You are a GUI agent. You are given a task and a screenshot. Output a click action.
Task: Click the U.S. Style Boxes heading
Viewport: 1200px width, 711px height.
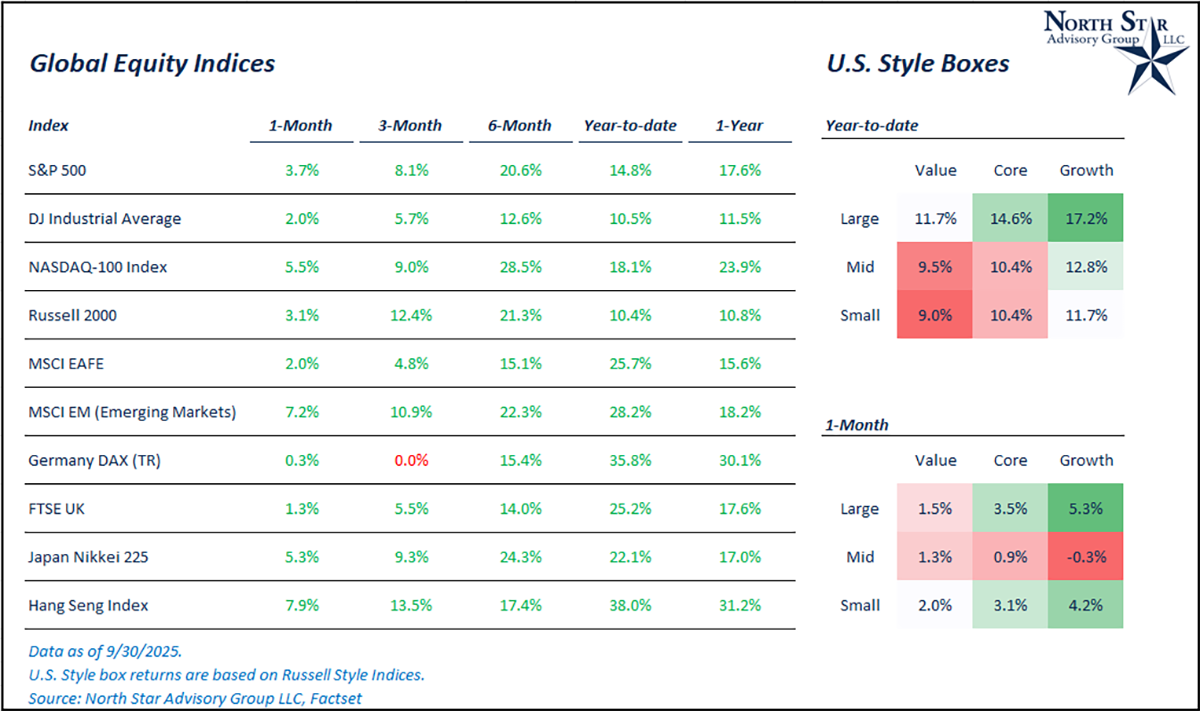(917, 64)
